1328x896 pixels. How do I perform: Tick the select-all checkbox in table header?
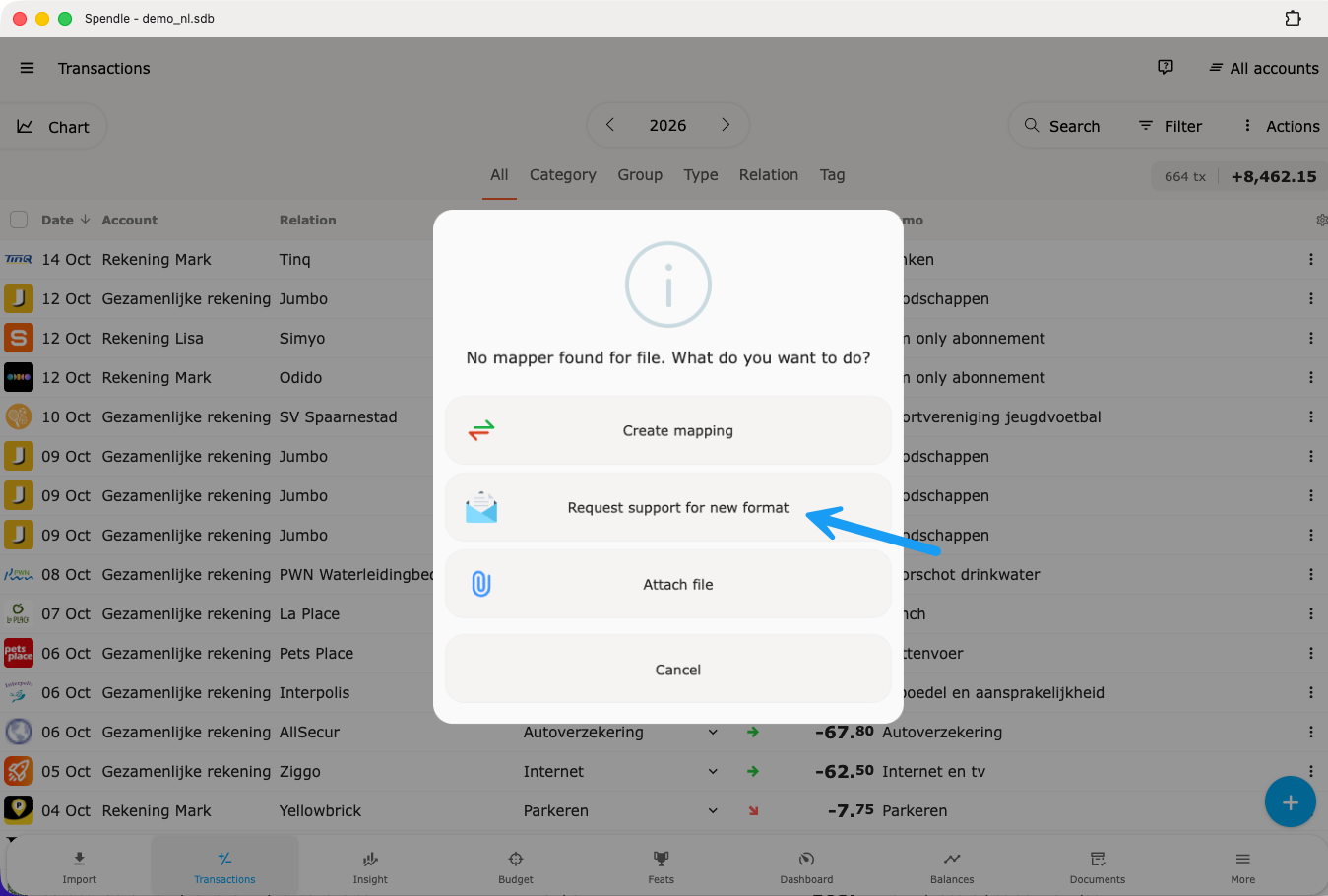coord(19,220)
